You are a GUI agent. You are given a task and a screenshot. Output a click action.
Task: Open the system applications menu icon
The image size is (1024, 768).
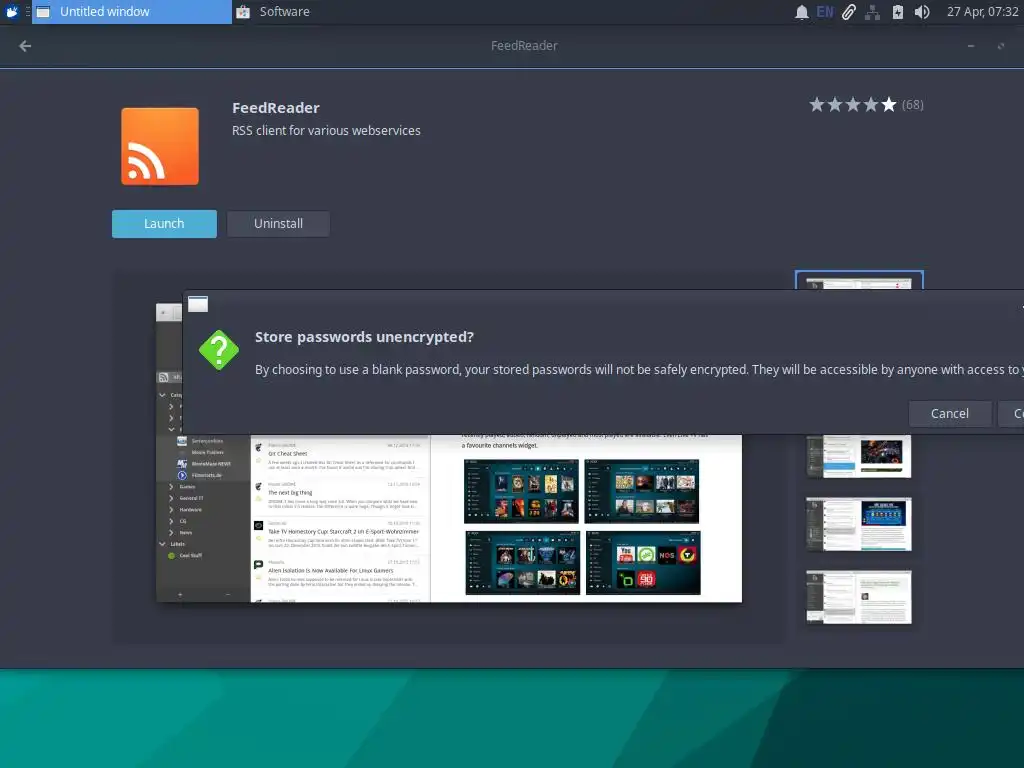[12, 12]
